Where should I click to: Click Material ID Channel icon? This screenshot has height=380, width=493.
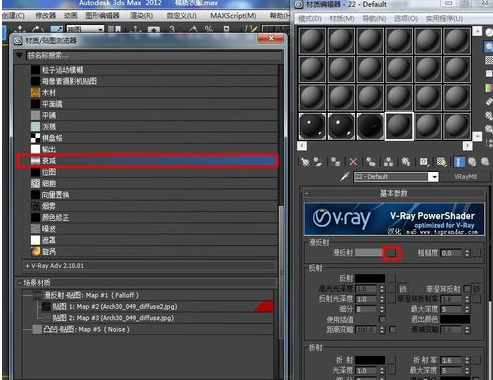[424, 162]
